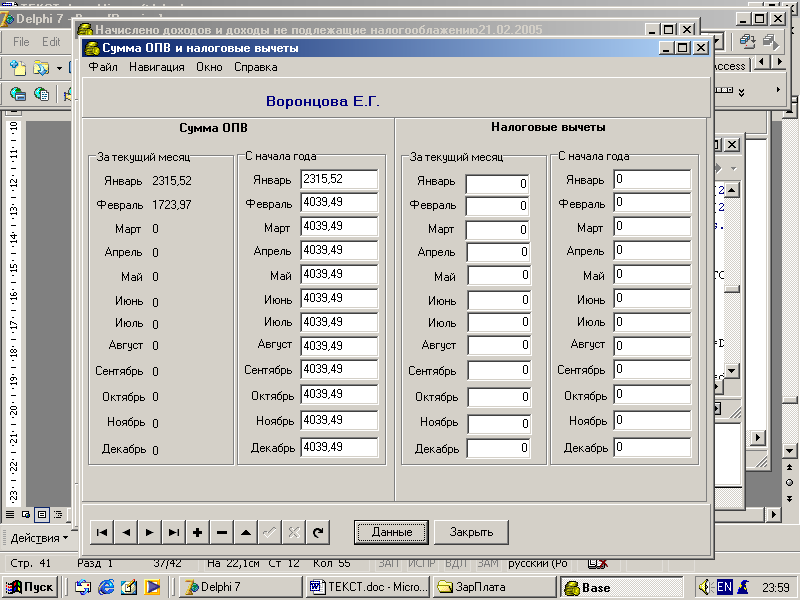Click the Январь field under Сумма ОПВ year-to-date
800x600 pixels.
coord(338,180)
